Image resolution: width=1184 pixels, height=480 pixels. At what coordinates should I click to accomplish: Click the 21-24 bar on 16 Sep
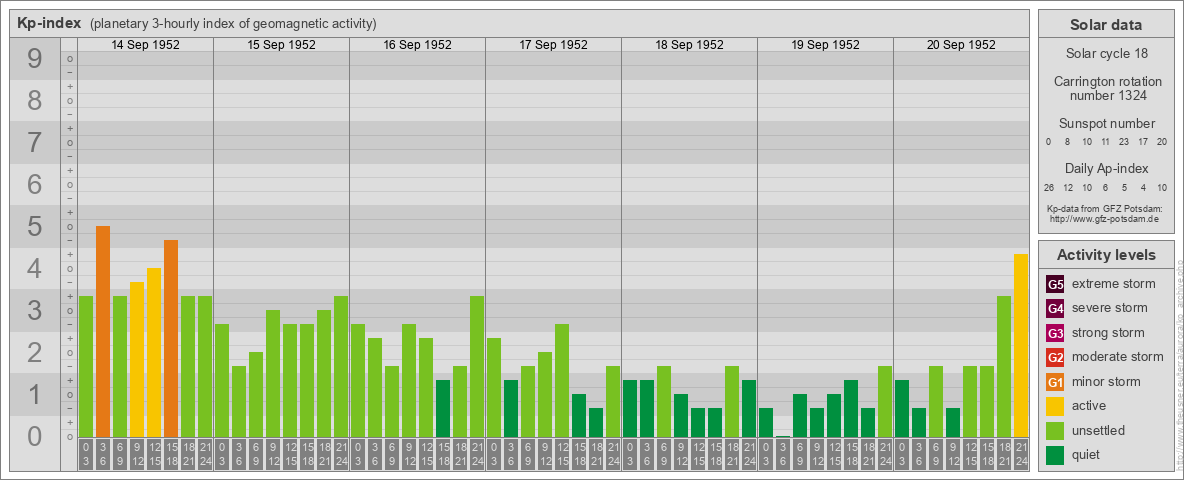[477, 367]
